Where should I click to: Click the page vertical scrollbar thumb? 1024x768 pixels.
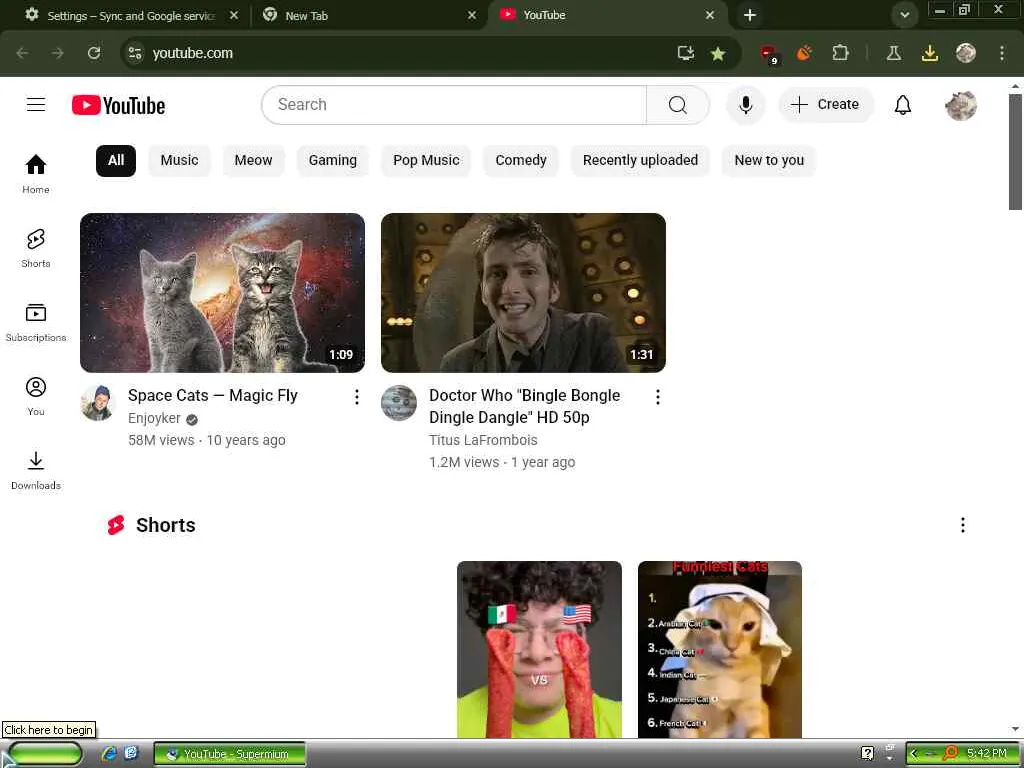click(1015, 152)
